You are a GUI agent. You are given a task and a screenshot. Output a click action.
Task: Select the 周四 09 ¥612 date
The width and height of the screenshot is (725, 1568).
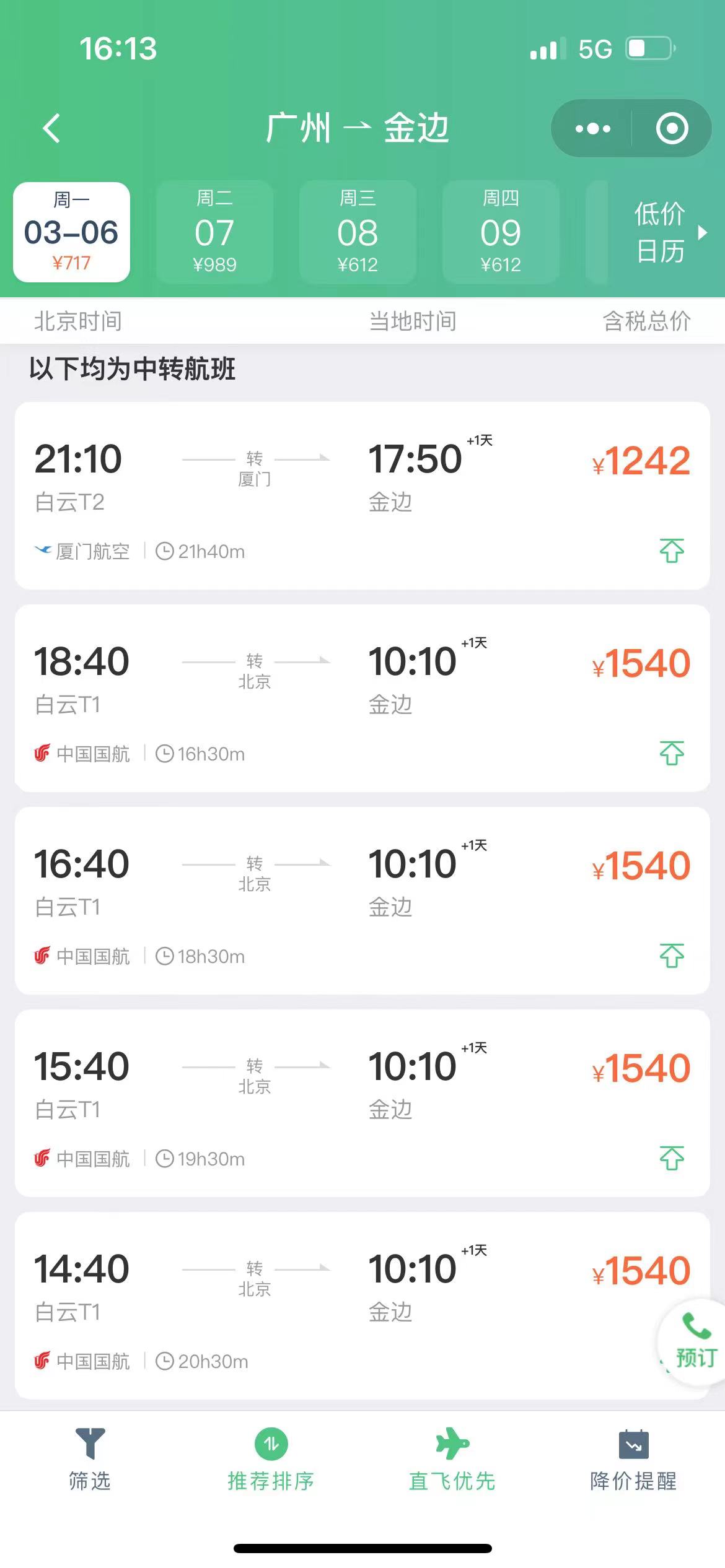(501, 232)
